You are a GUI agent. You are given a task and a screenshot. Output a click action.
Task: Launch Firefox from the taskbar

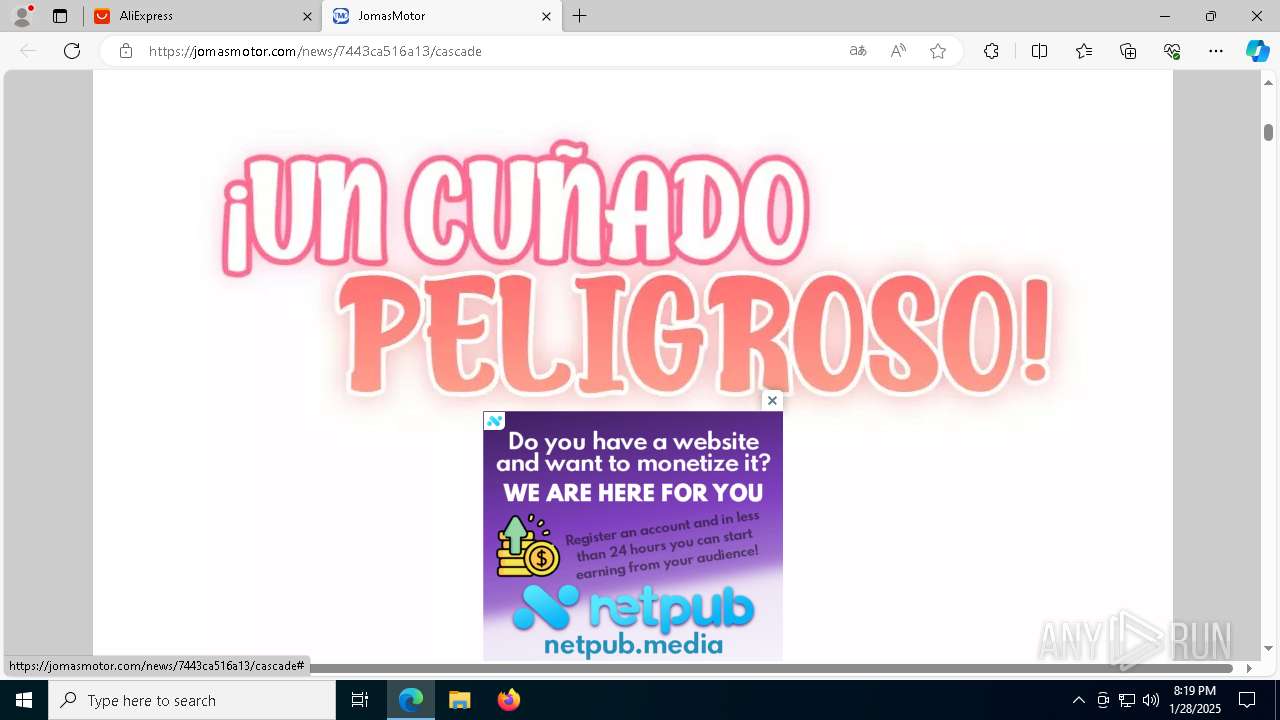tap(508, 700)
